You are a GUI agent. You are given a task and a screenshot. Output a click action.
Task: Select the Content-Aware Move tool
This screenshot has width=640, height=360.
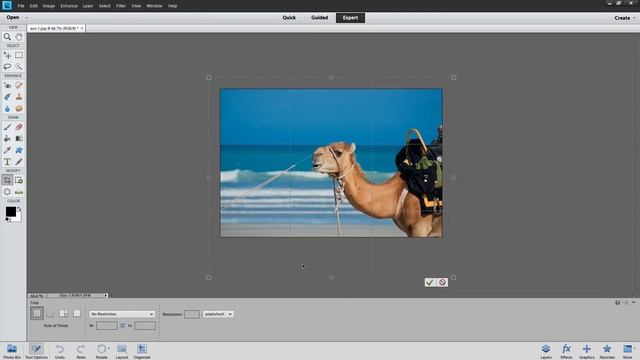click(x=7, y=191)
